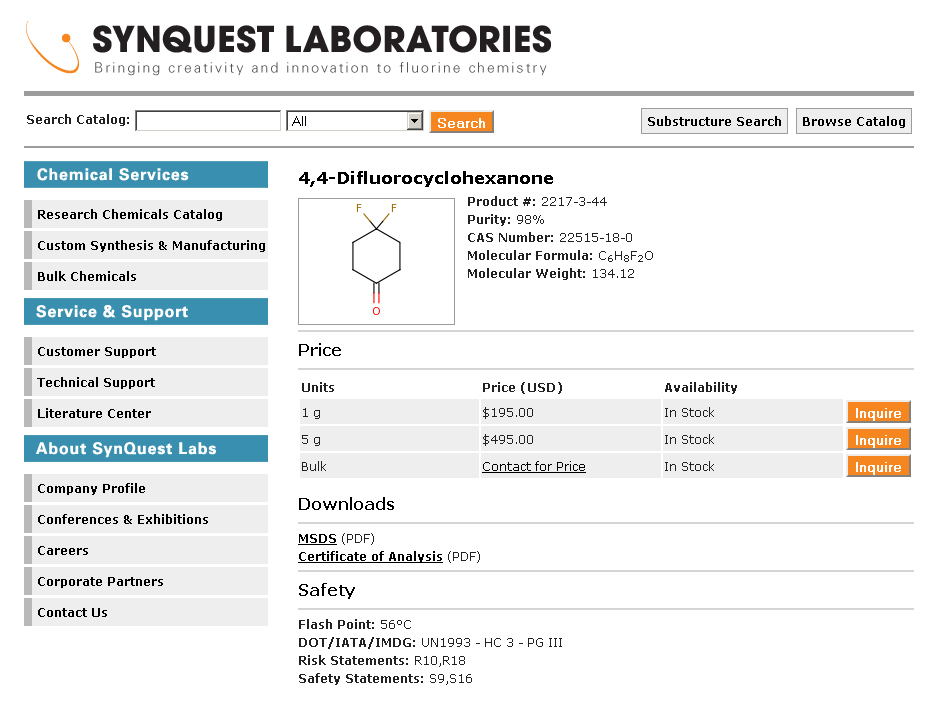
Task: View the Company Profile
Action: tap(93, 488)
